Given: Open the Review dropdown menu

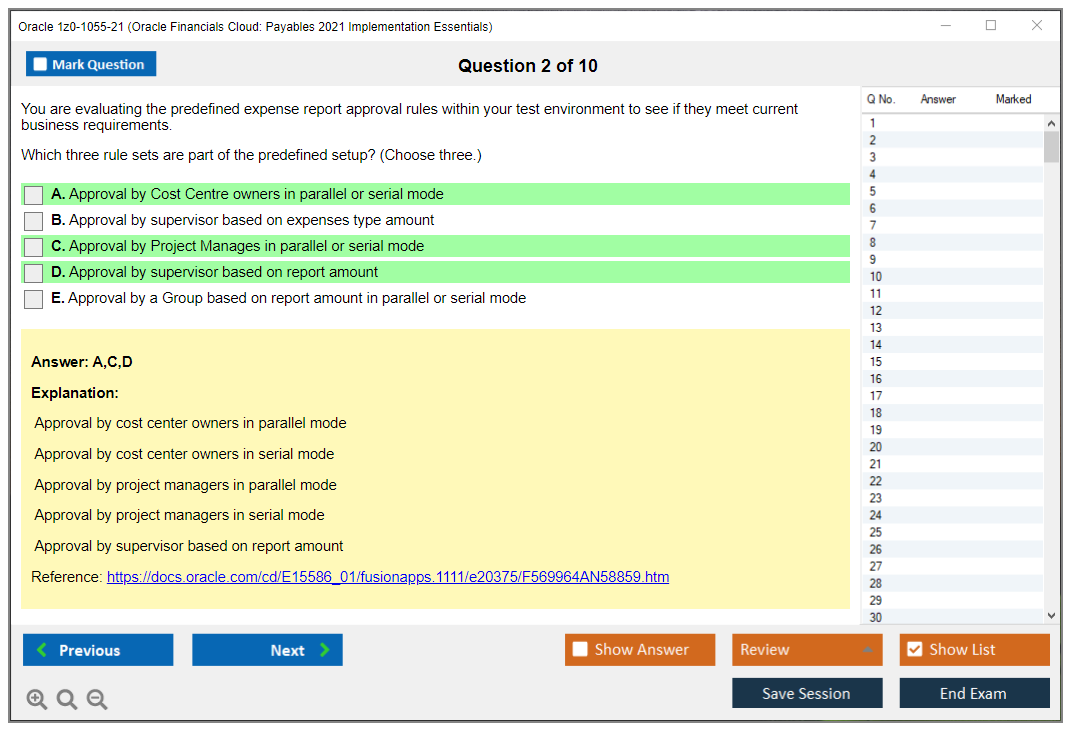Looking at the screenshot, I should tap(807, 649).
